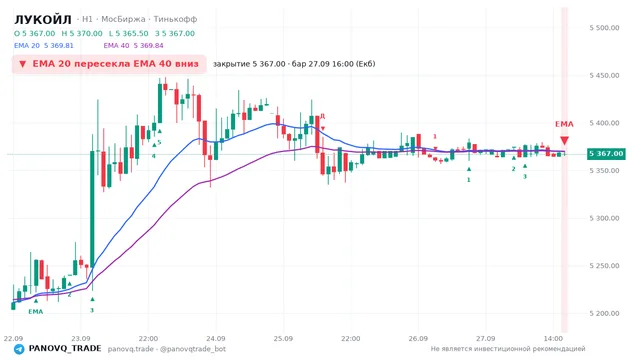The height and width of the screenshot is (360, 640).
Task: Click the 27.09 date axis label
Action: (486, 338)
